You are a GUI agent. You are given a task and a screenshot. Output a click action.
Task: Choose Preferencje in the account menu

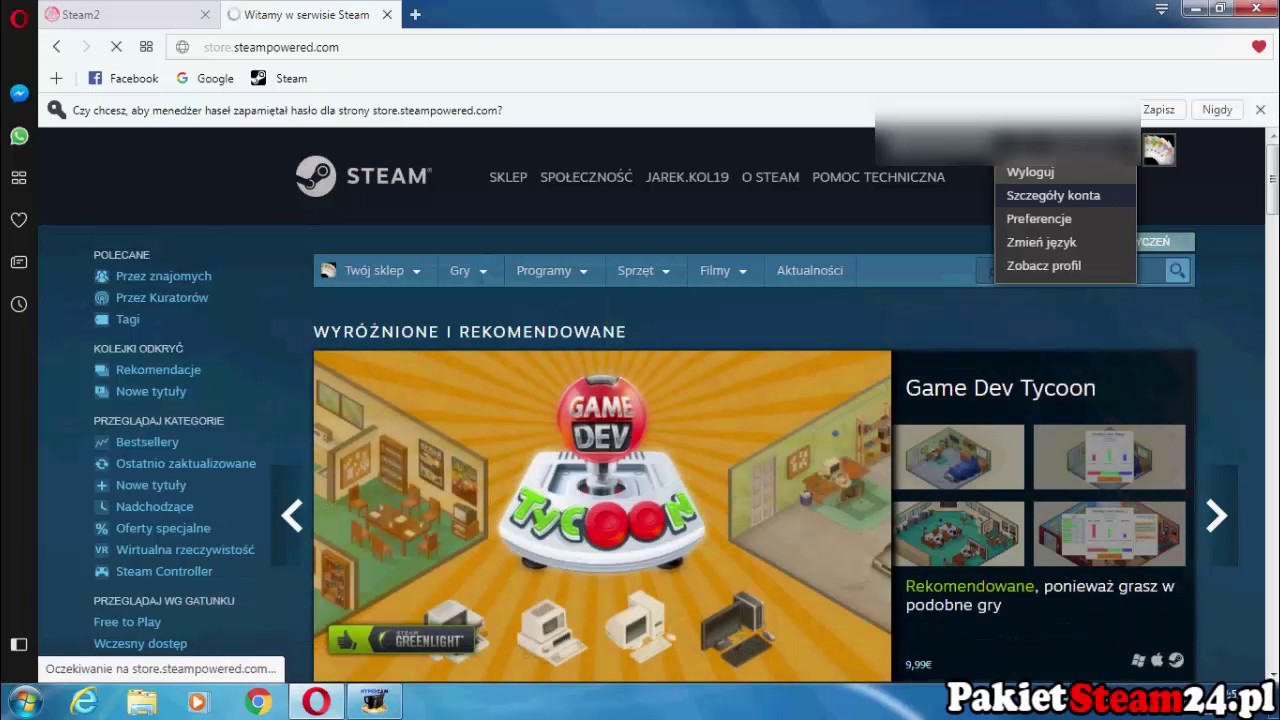[x=1039, y=219]
